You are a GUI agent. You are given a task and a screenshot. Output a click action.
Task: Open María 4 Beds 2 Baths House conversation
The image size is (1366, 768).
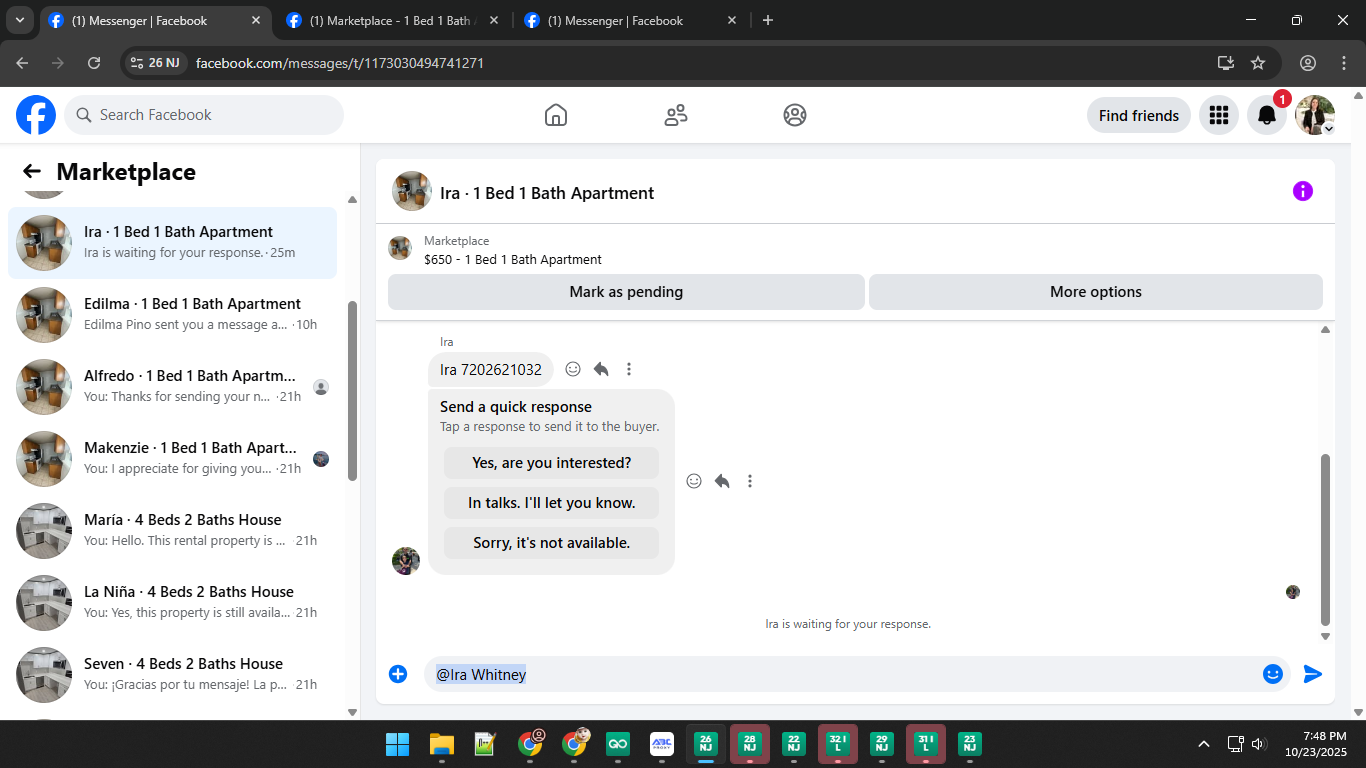172,531
